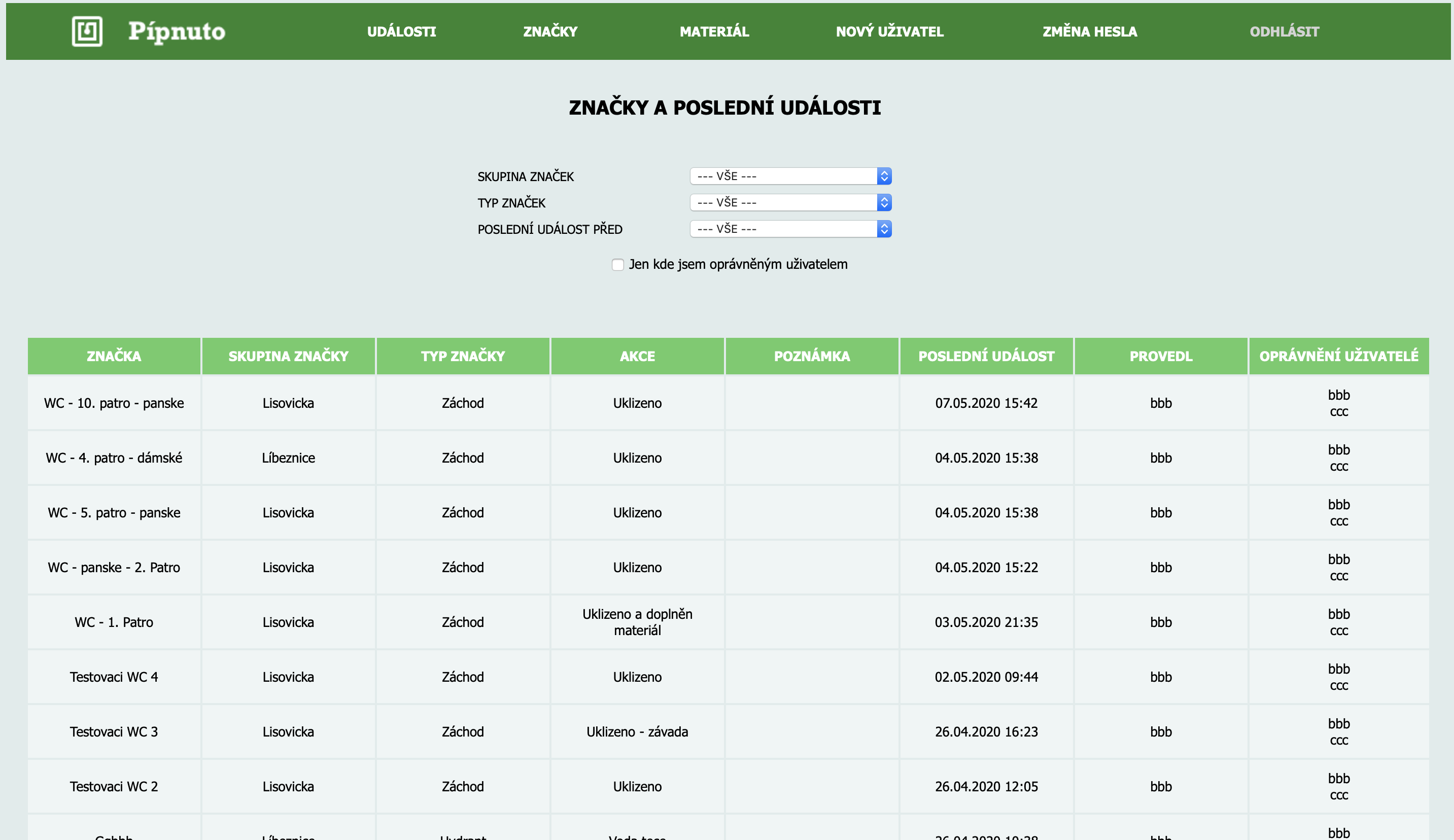Expand the Skupina značek dropdown
This screenshot has height=840, width=1454.
point(790,176)
